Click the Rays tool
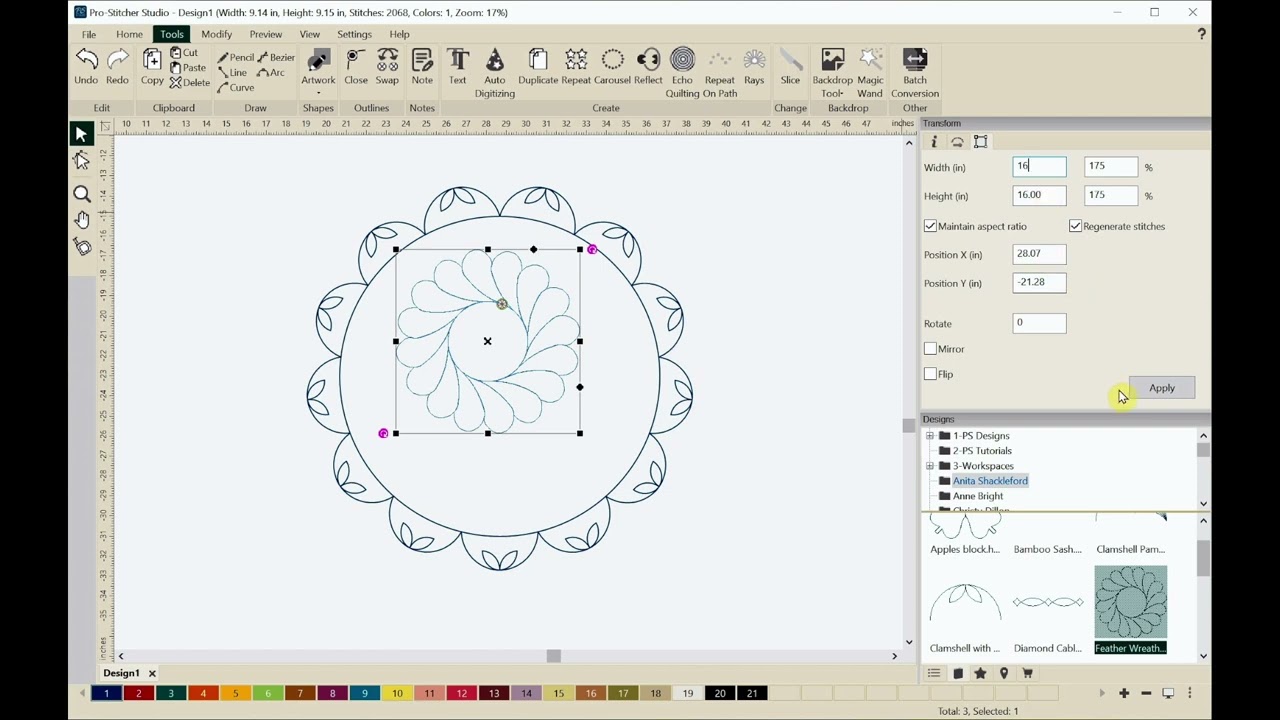The image size is (1280, 720). pyautogui.click(x=754, y=67)
